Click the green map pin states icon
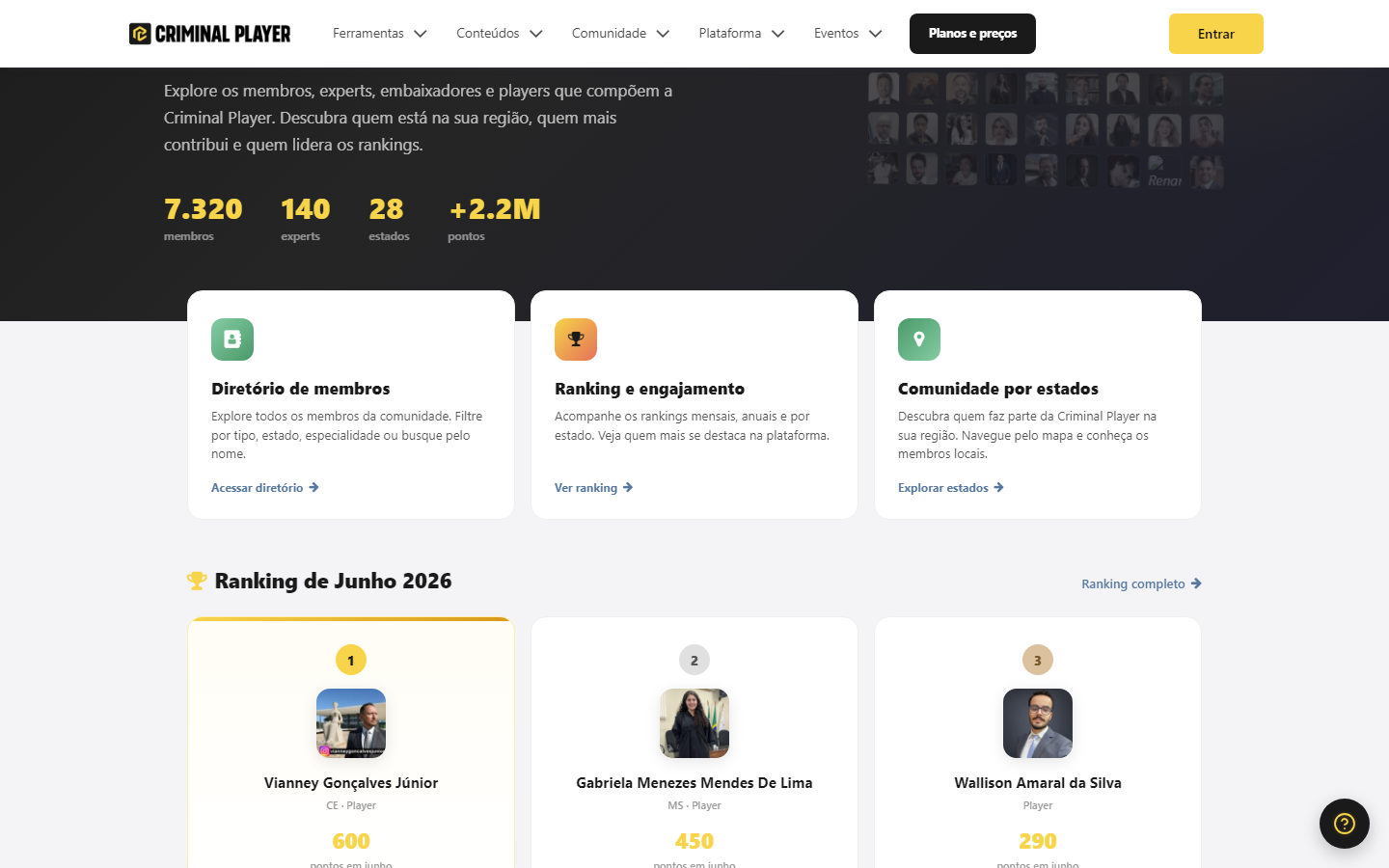 pos(919,339)
